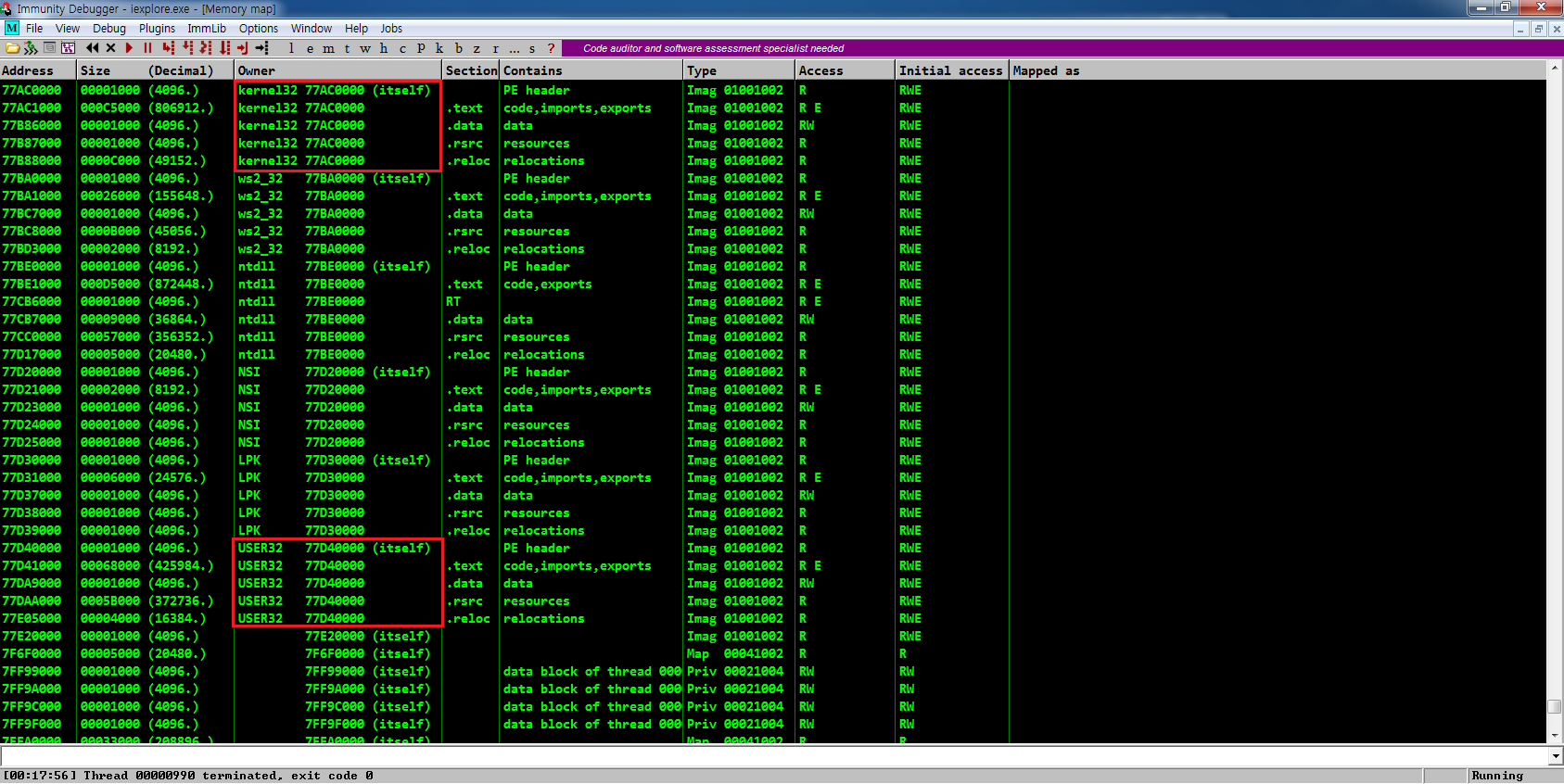
Task: Sort by the Size column header
Action: [x=157, y=70]
